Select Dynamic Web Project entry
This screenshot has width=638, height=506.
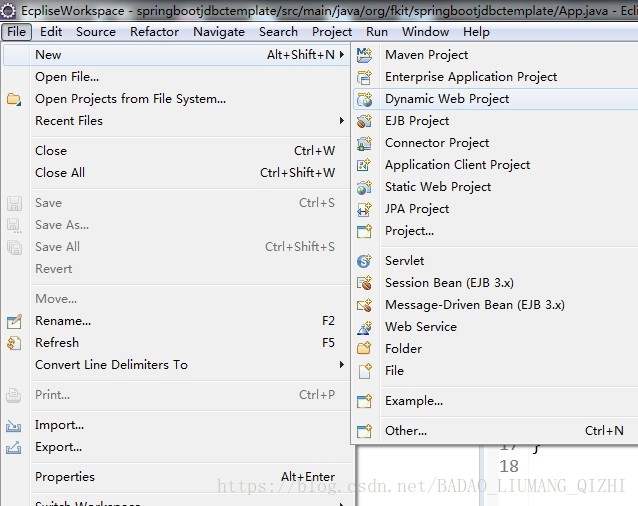pyautogui.click(x=495, y=99)
